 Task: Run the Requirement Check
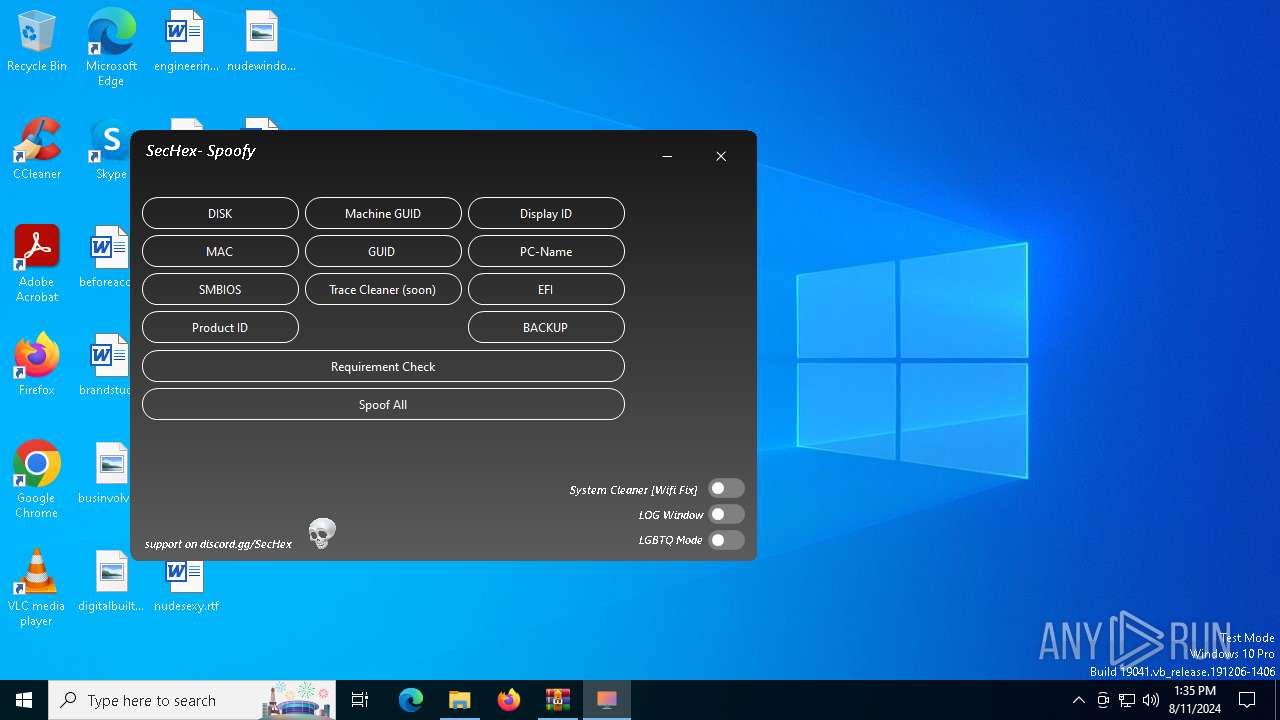point(383,366)
